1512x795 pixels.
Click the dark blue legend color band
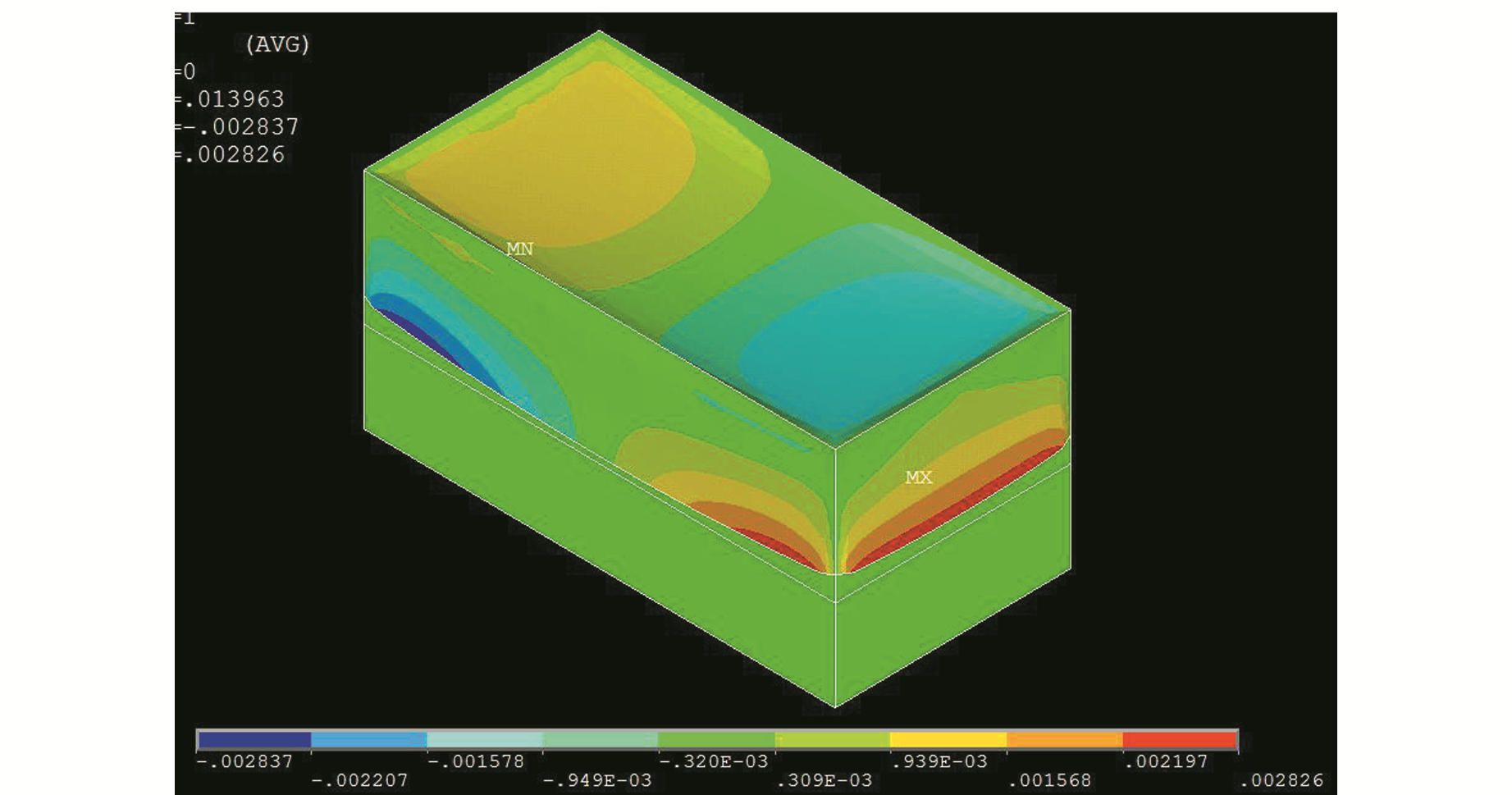[254, 740]
